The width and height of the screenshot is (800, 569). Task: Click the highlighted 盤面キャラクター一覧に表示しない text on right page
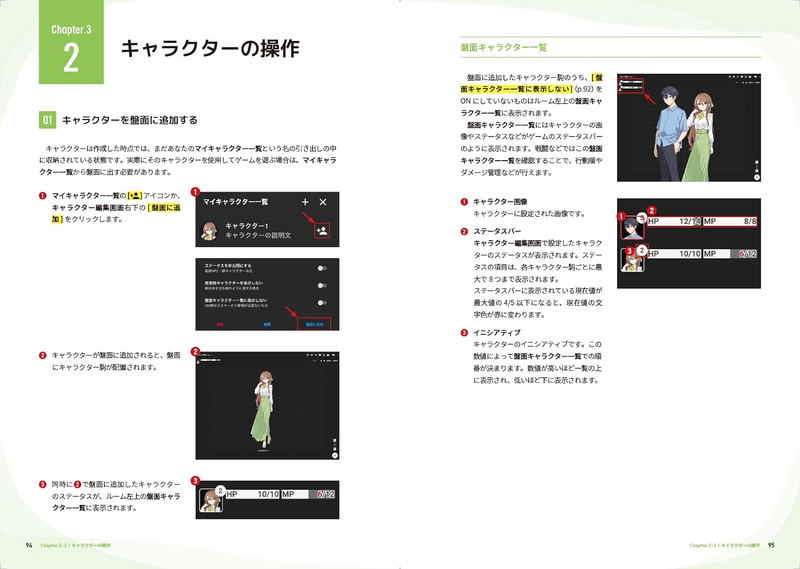point(531,83)
